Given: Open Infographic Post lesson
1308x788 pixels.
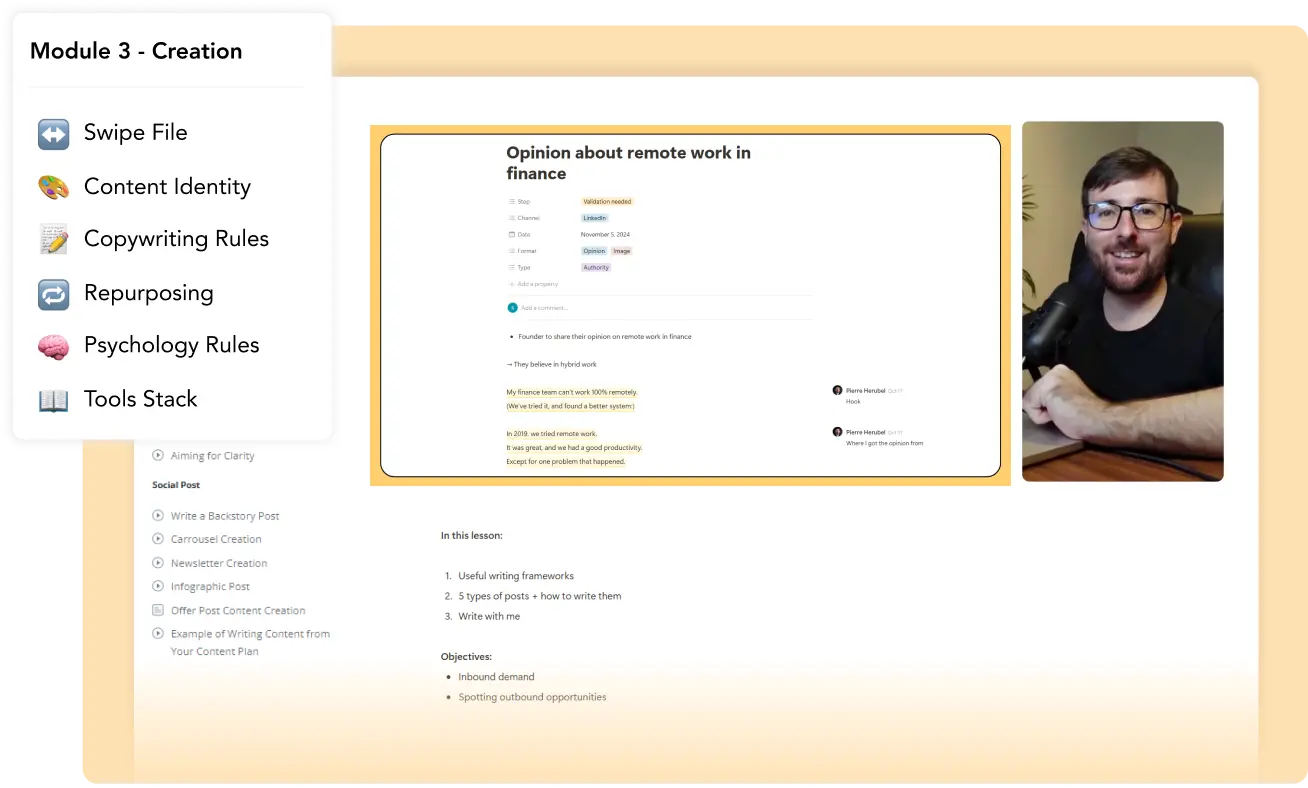Looking at the screenshot, I should coord(210,587).
